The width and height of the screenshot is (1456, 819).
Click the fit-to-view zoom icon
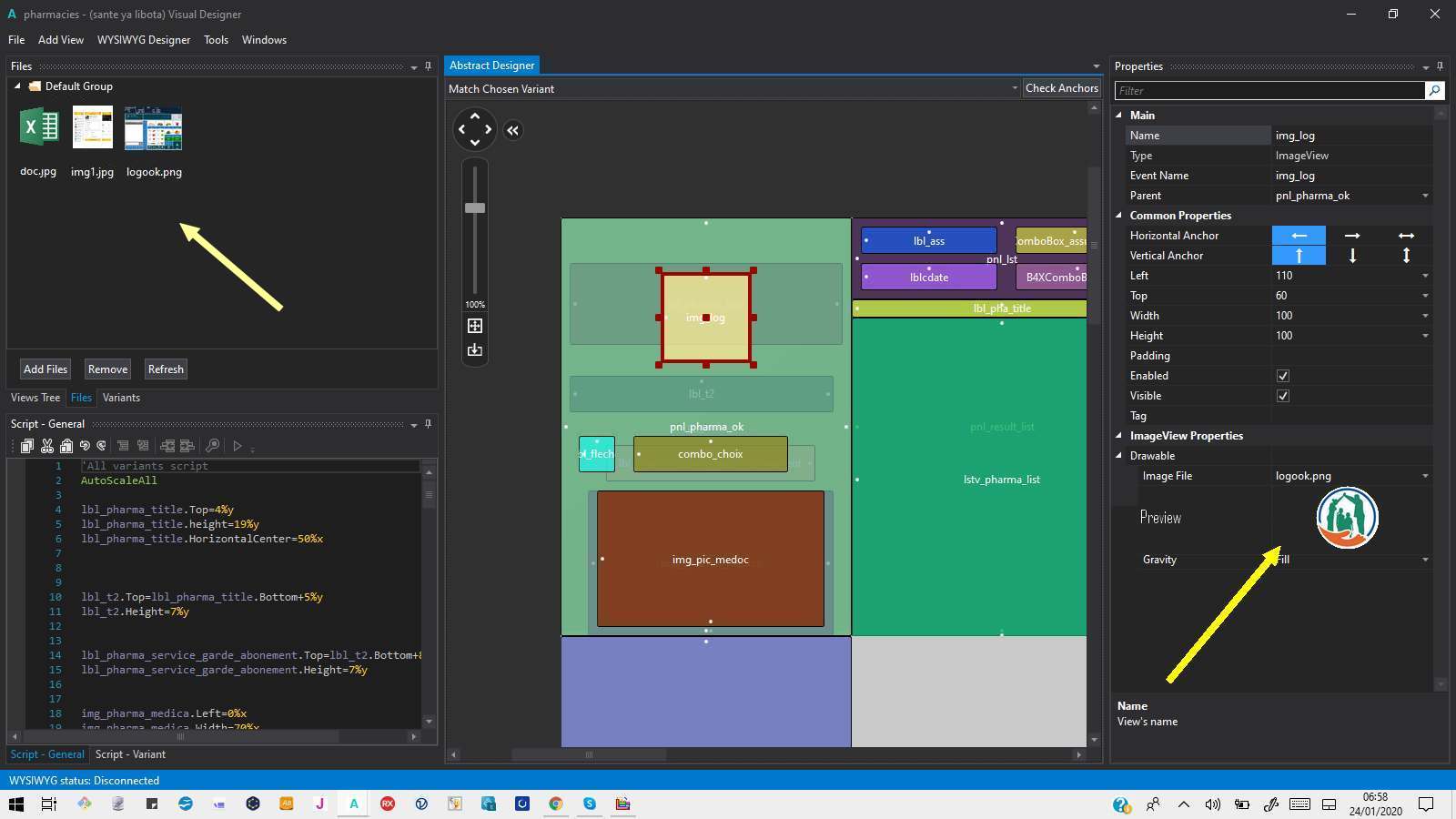click(475, 326)
